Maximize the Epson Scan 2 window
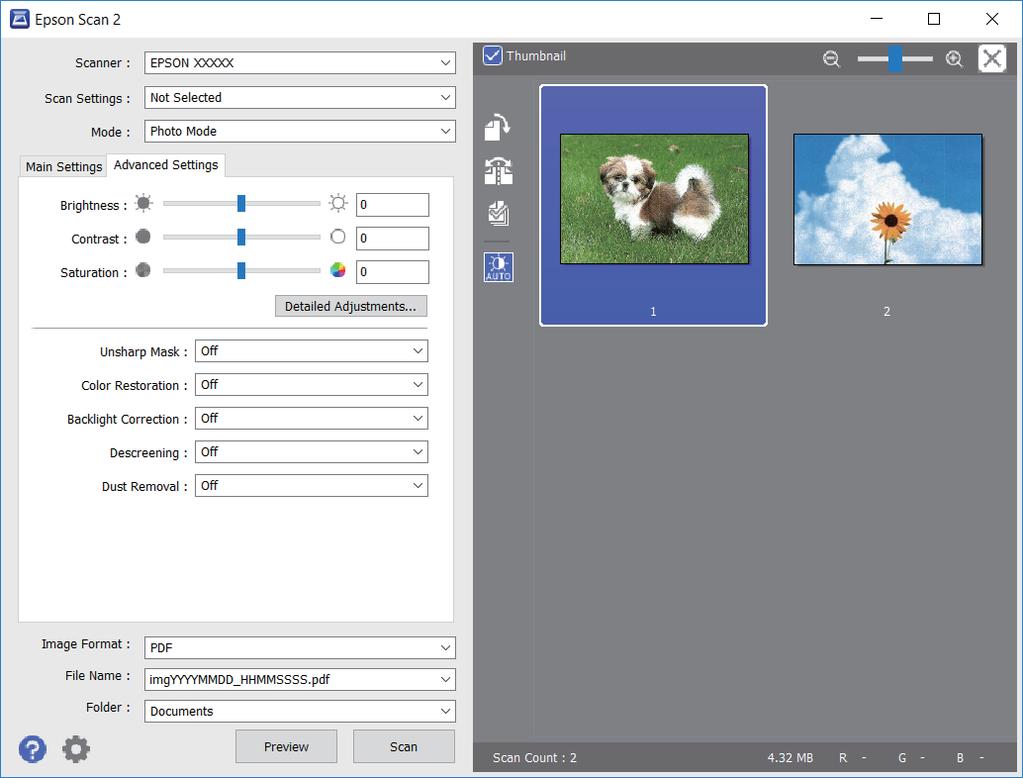1023x778 pixels. pos(934,19)
